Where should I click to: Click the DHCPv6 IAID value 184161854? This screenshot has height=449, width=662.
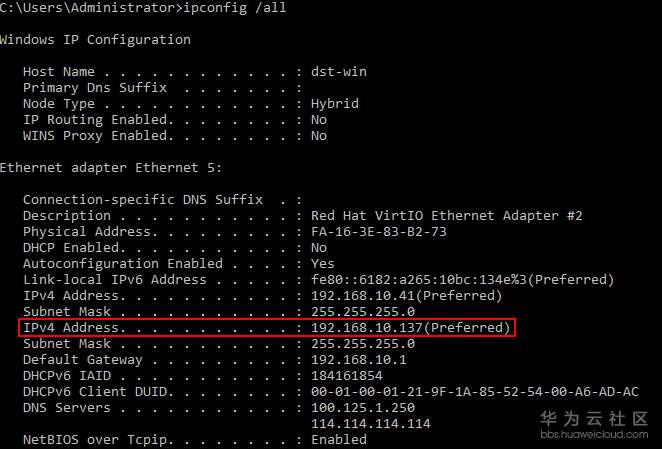[x=347, y=376]
